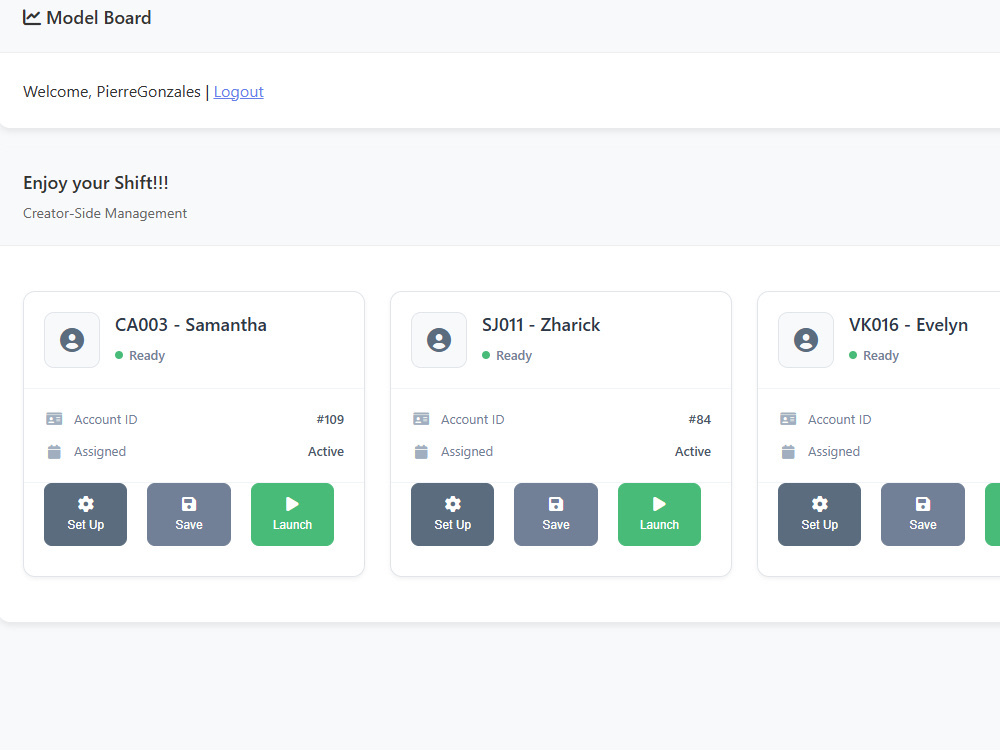Save the SJ011 - Zharick account

(556, 514)
